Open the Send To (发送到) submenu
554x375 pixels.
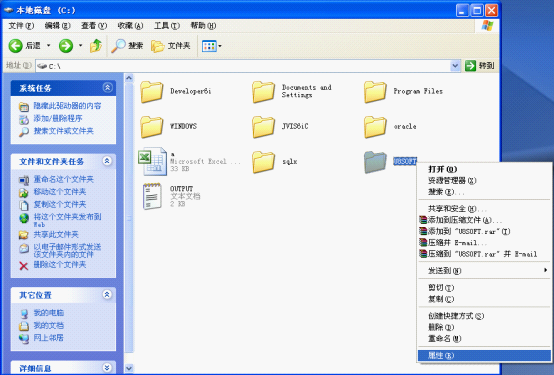tap(484, 271)
